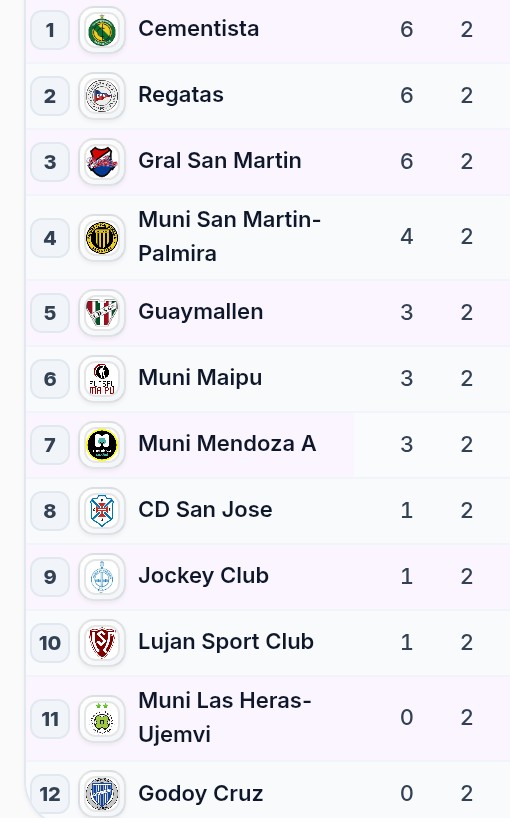Click the Lujan Sport Club shield
The image size is (510, 818).
(x=102, y=643)
